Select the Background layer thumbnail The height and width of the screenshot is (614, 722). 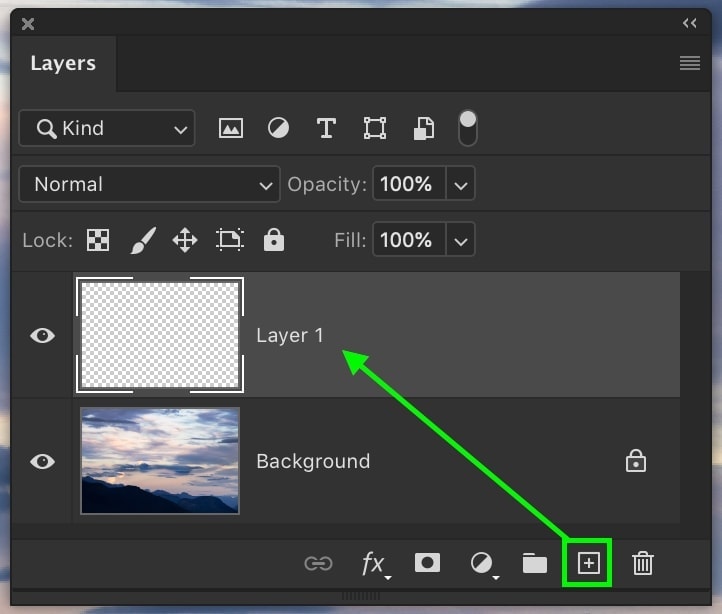click(160, 461)
